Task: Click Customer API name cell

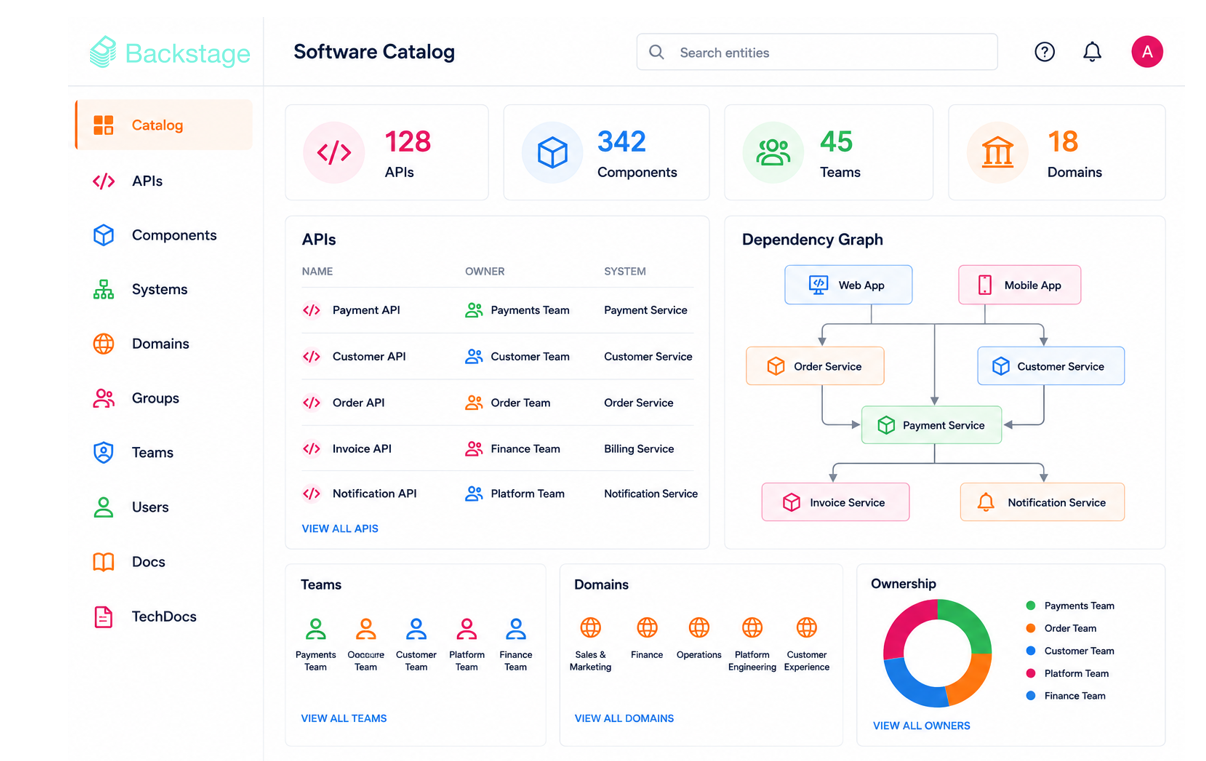Action: coord(369,356)
